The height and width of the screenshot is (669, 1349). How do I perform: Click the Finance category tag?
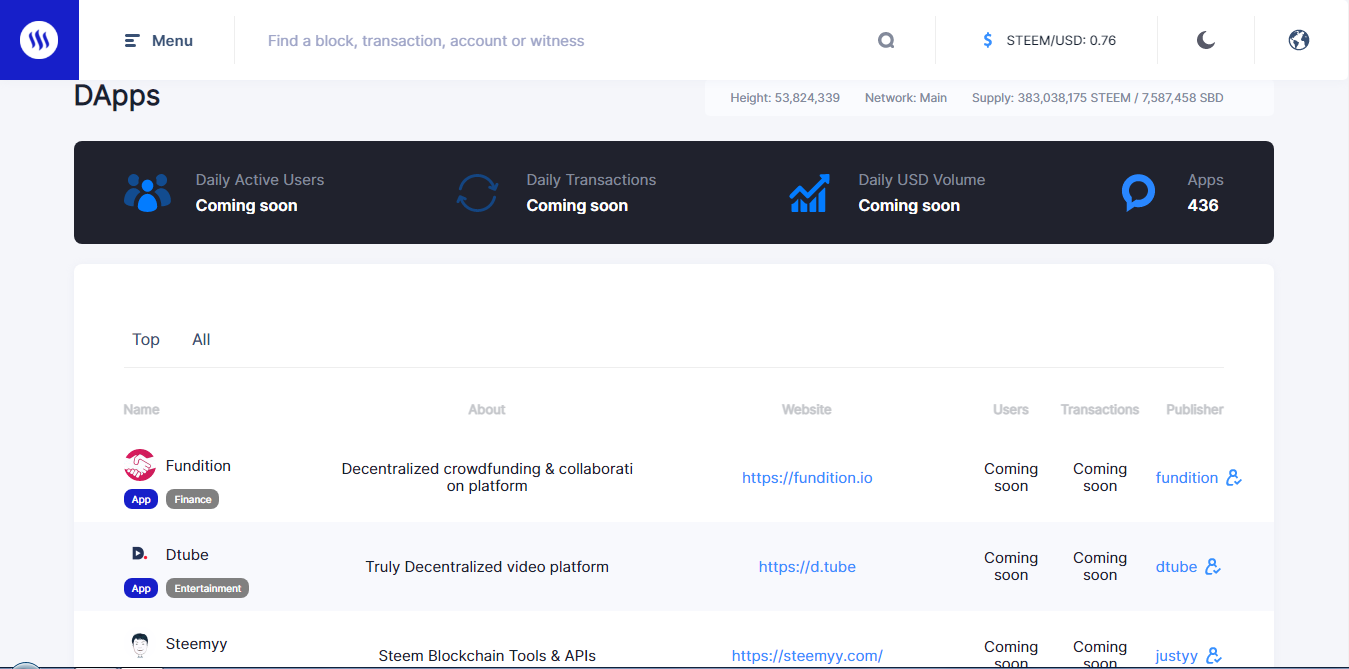[192, 499]
